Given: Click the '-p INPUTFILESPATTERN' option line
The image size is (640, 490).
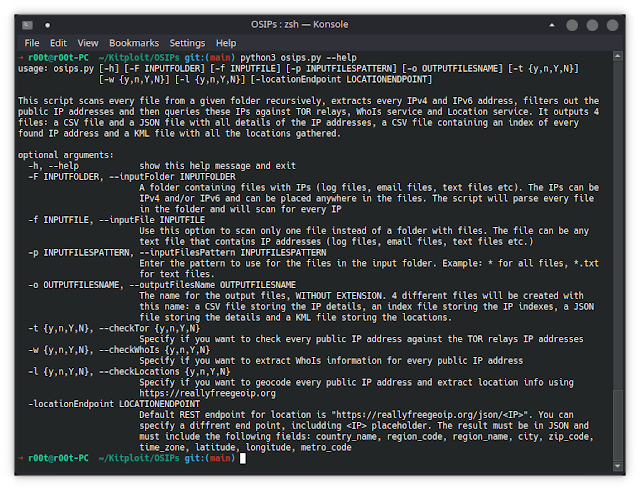Looking at the screenshot, I should [177, 253].
